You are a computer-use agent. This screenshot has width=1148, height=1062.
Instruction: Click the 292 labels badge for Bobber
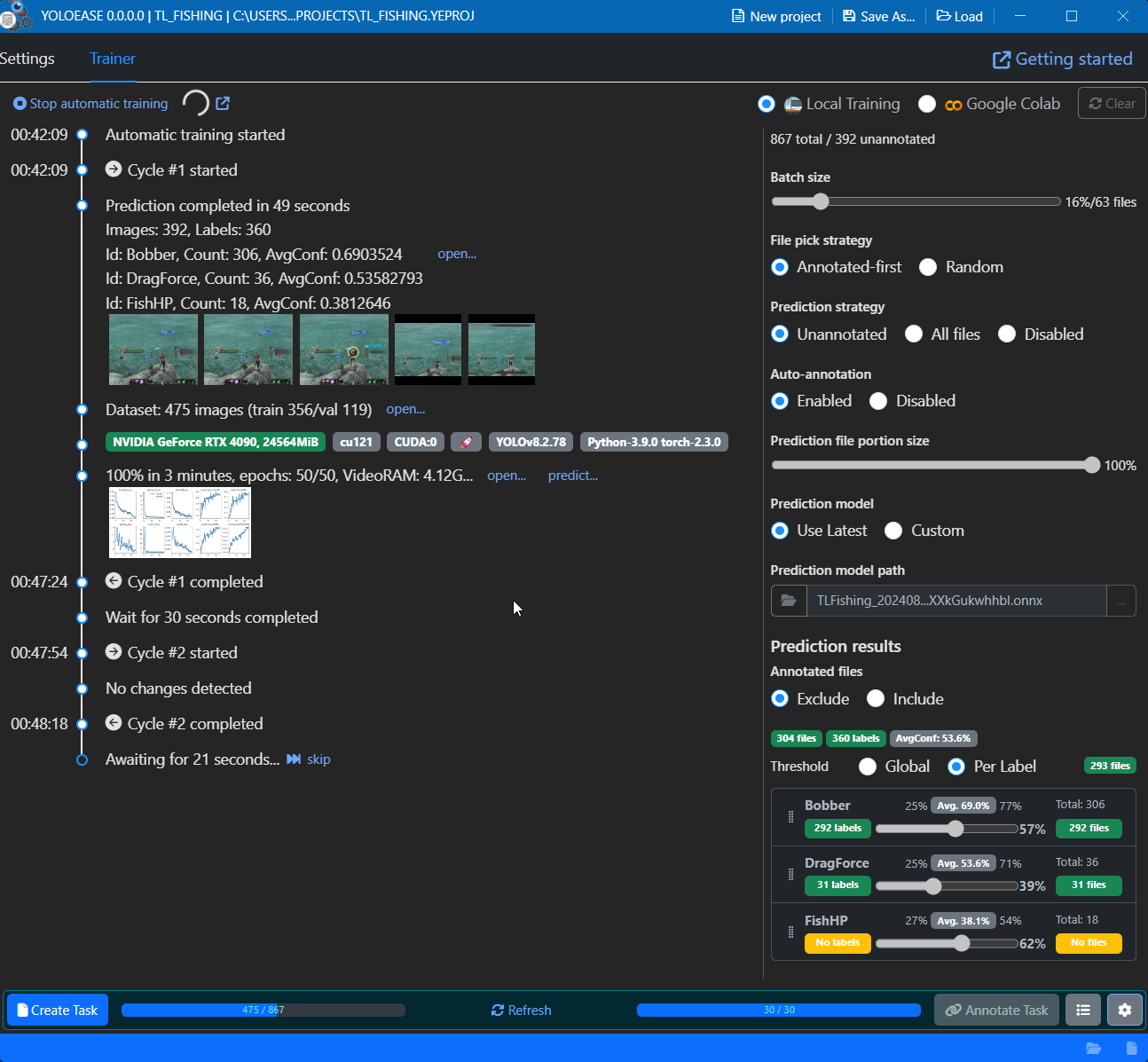pyautogui.click(x=837, y=829)
